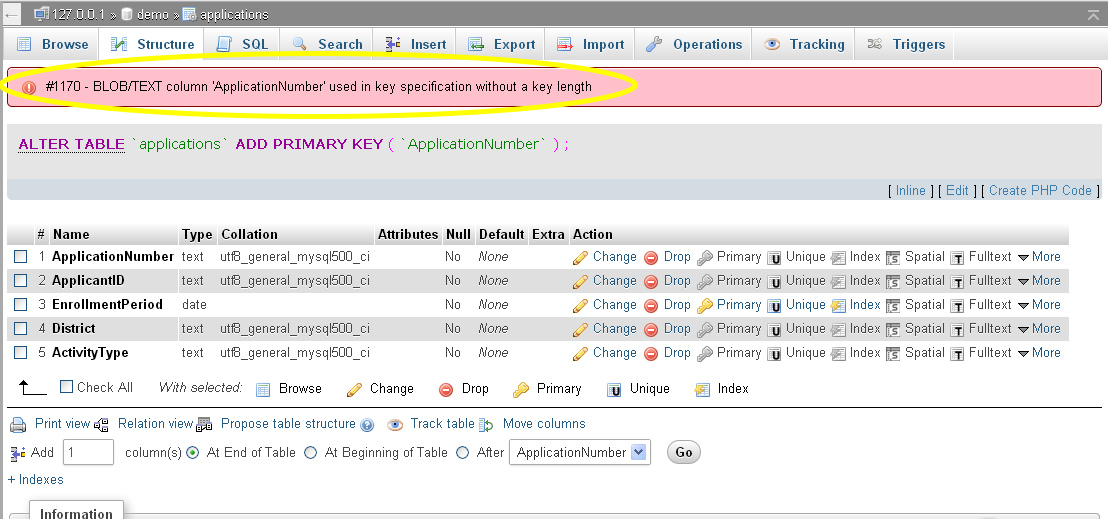Click the Spatial icon for ApplicationNumber row
Image resolution: width=1108 pixels, height=519 pixels.
coord(893,258)
